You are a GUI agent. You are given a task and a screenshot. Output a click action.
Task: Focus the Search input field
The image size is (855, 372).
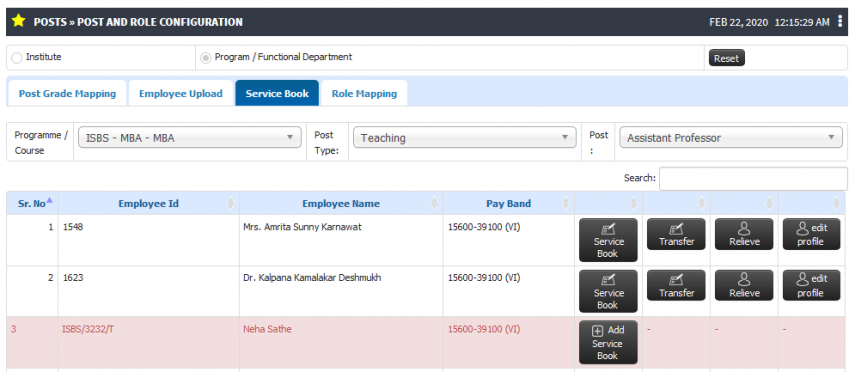(x=753, y=178)
